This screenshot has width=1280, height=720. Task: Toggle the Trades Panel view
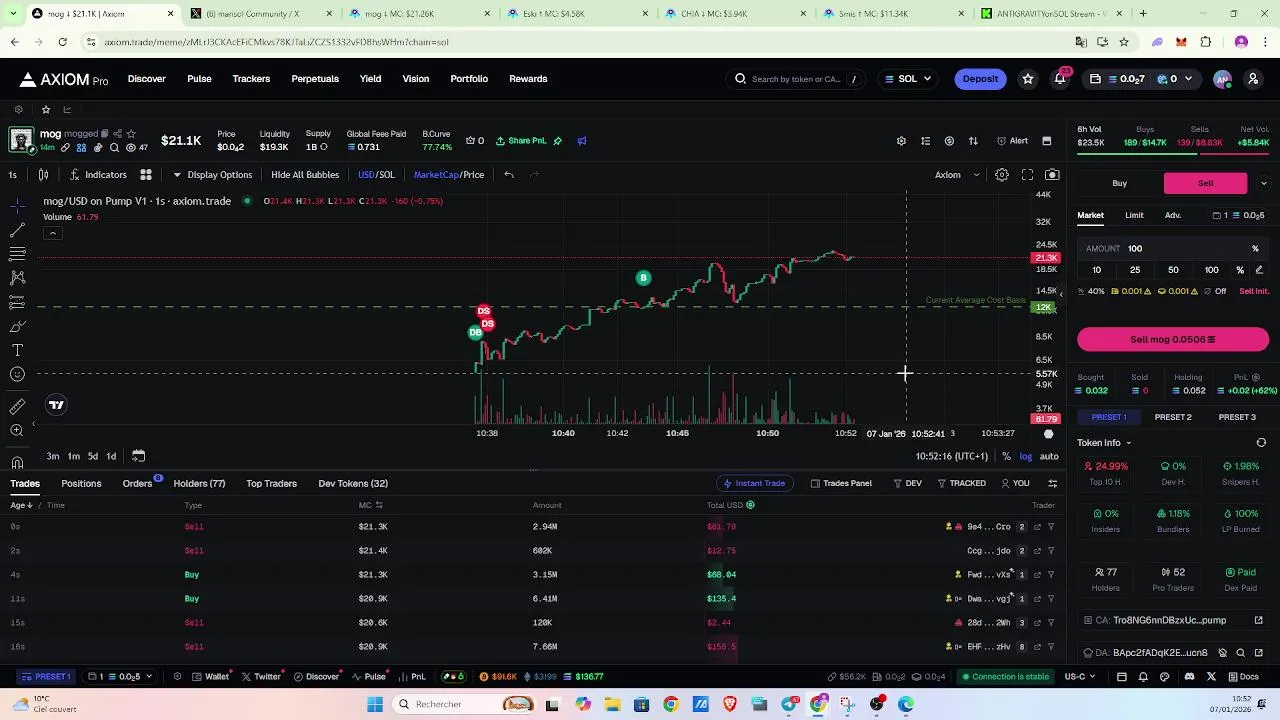[x=841, y=484]
